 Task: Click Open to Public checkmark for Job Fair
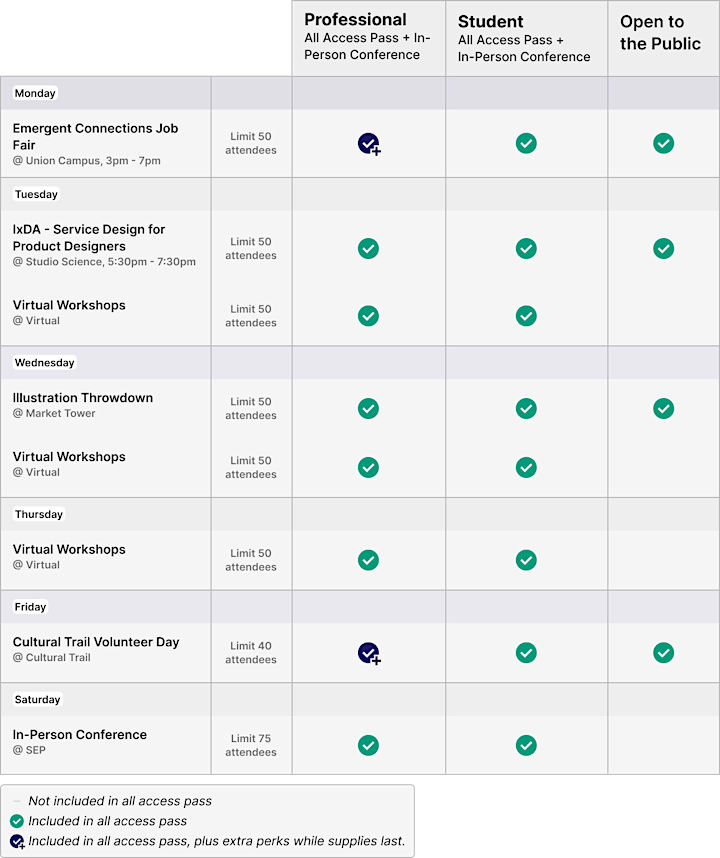tap(664, 143)
